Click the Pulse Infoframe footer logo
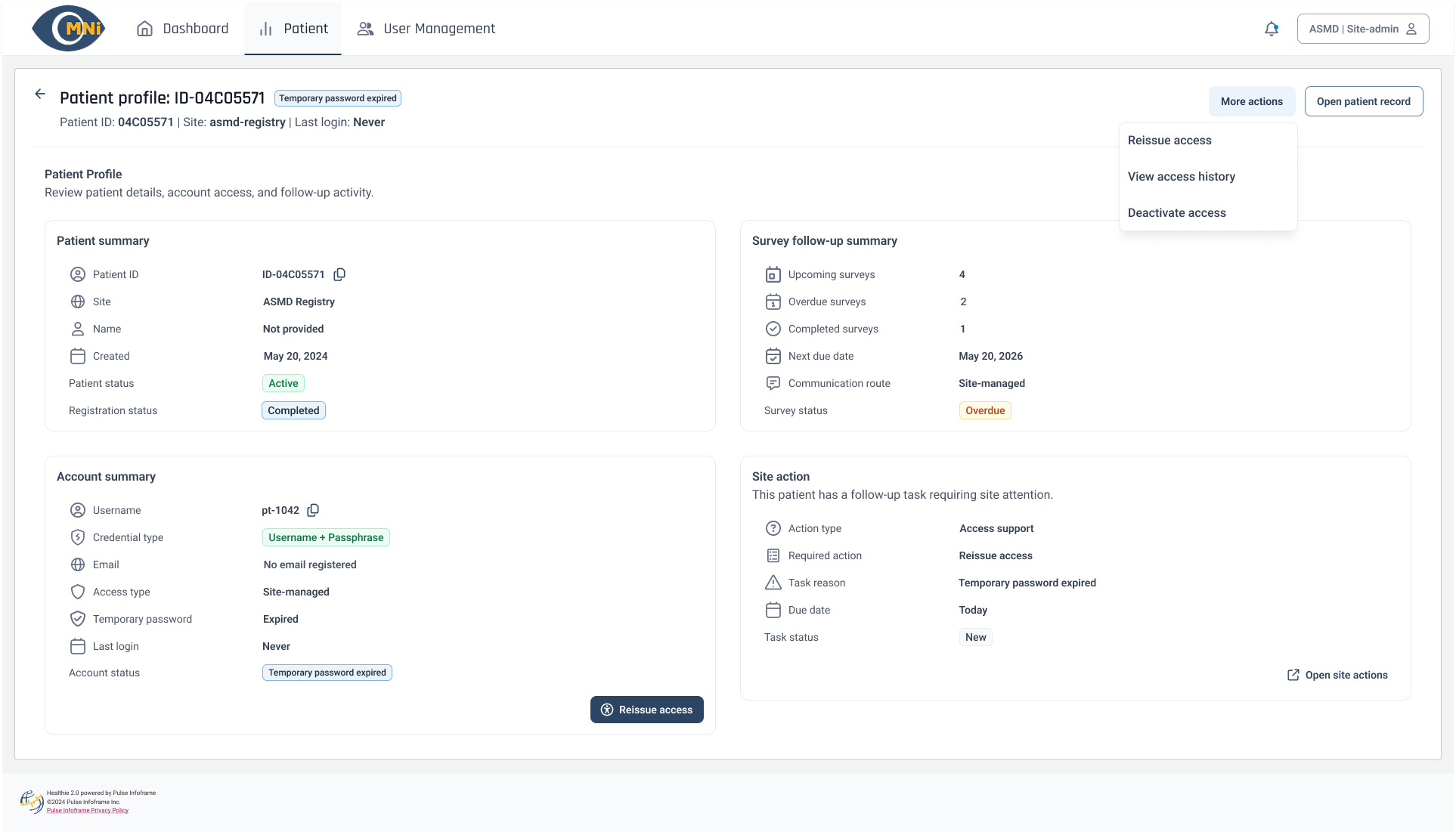Image resolution: width=1456 pixels, height=832 pixels. [32, 801]
